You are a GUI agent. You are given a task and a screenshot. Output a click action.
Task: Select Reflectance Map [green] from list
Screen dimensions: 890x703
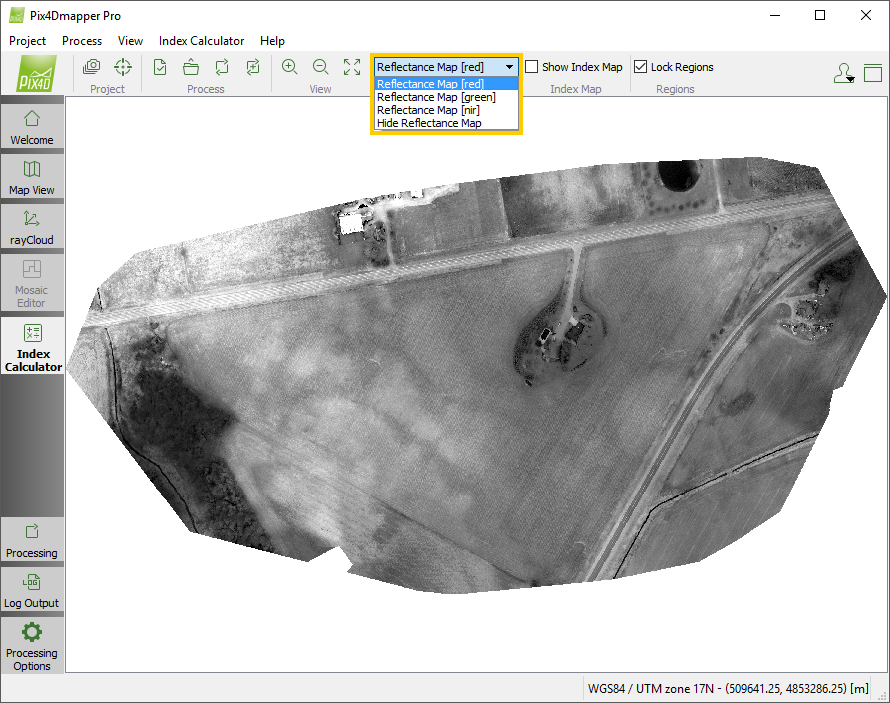pos(436,97)
